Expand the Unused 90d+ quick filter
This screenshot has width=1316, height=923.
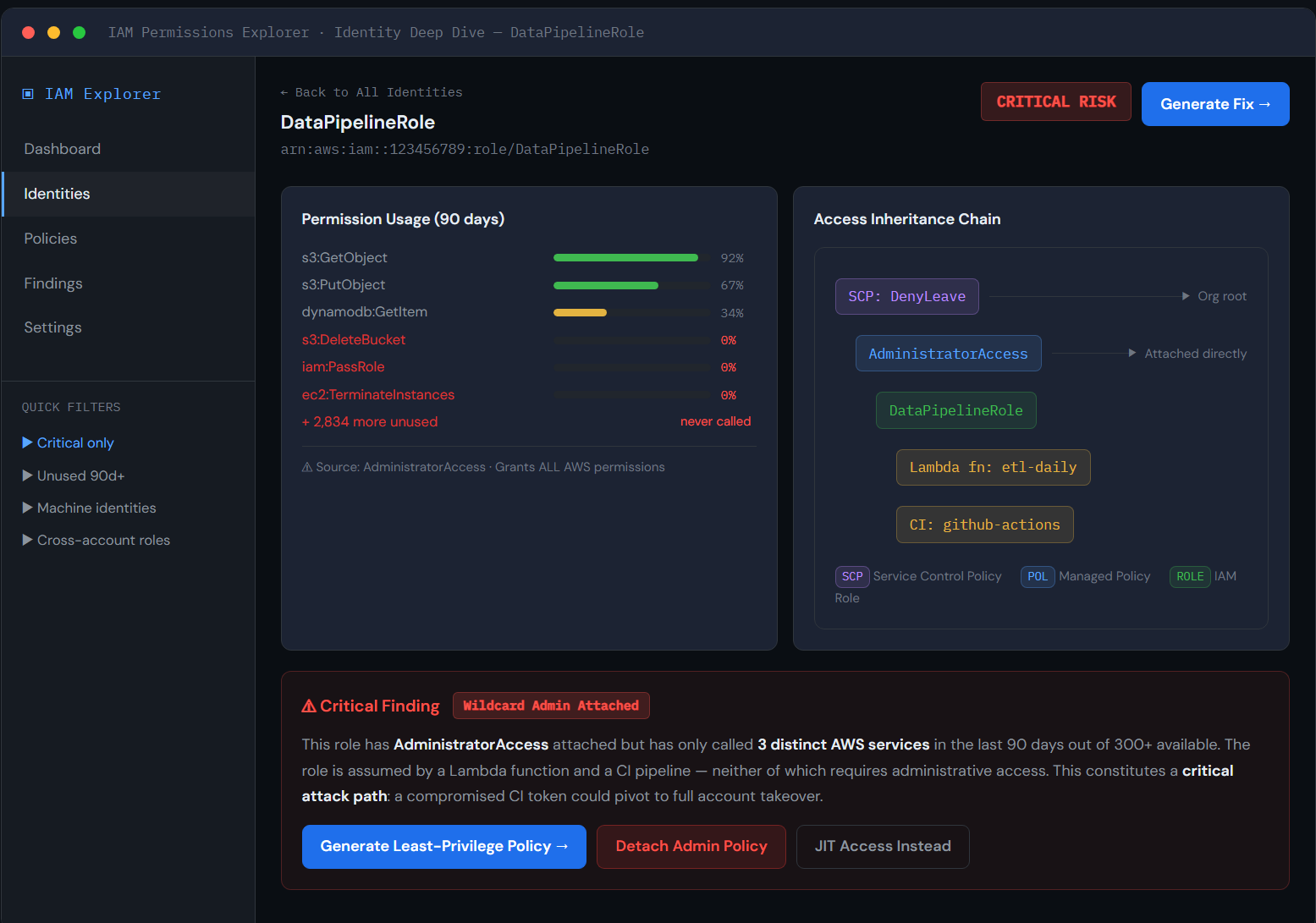(x=28, y=475)
